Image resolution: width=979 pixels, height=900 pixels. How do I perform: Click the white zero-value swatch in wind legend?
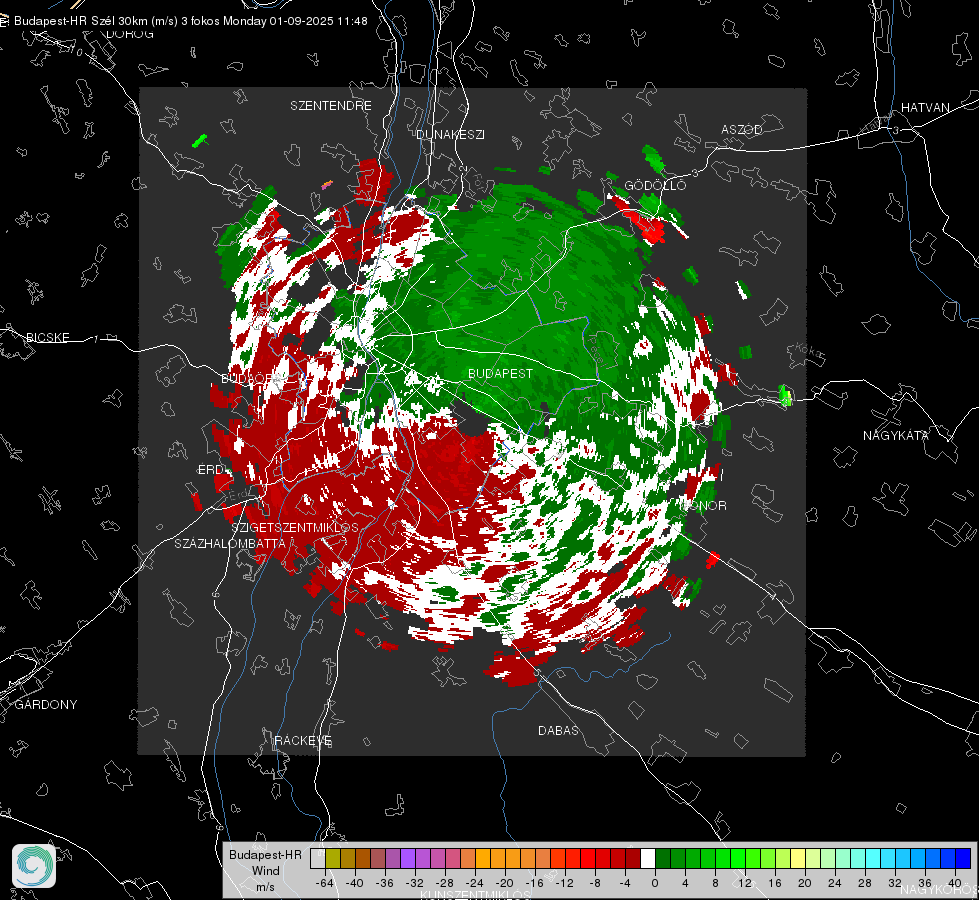point(648,858)
